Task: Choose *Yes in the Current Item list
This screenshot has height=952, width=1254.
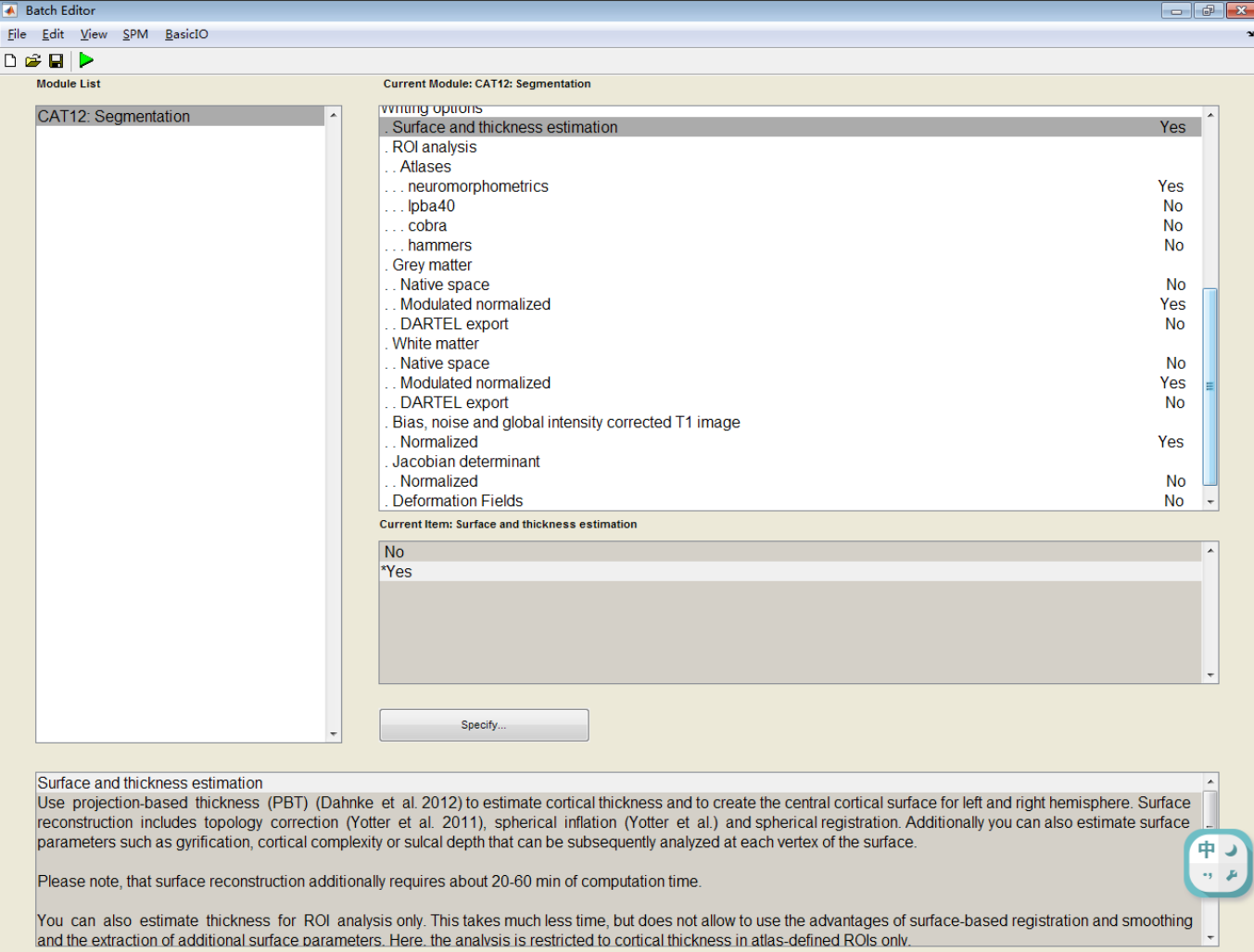Action: pyautogui.click(x=791, y=572)
